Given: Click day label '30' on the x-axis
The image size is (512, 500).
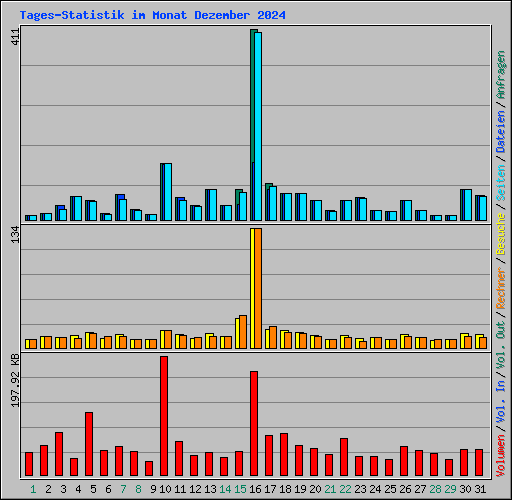Looking at the screenshot, I should click(x=465, y=489).
